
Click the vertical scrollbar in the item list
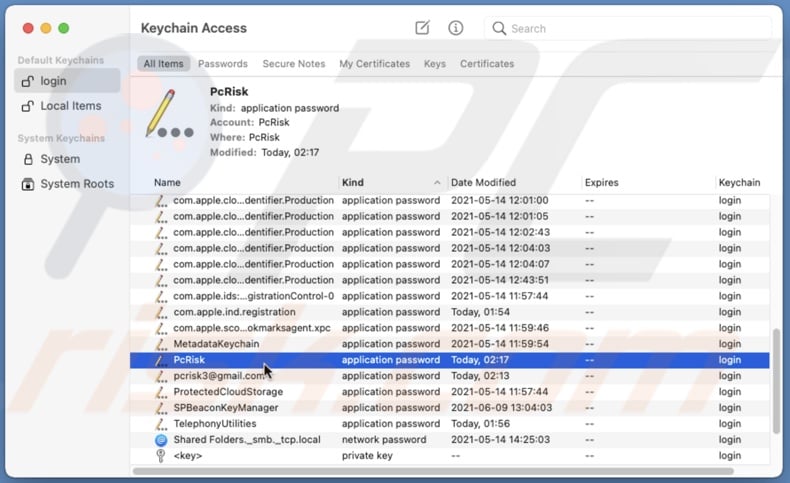777,380
